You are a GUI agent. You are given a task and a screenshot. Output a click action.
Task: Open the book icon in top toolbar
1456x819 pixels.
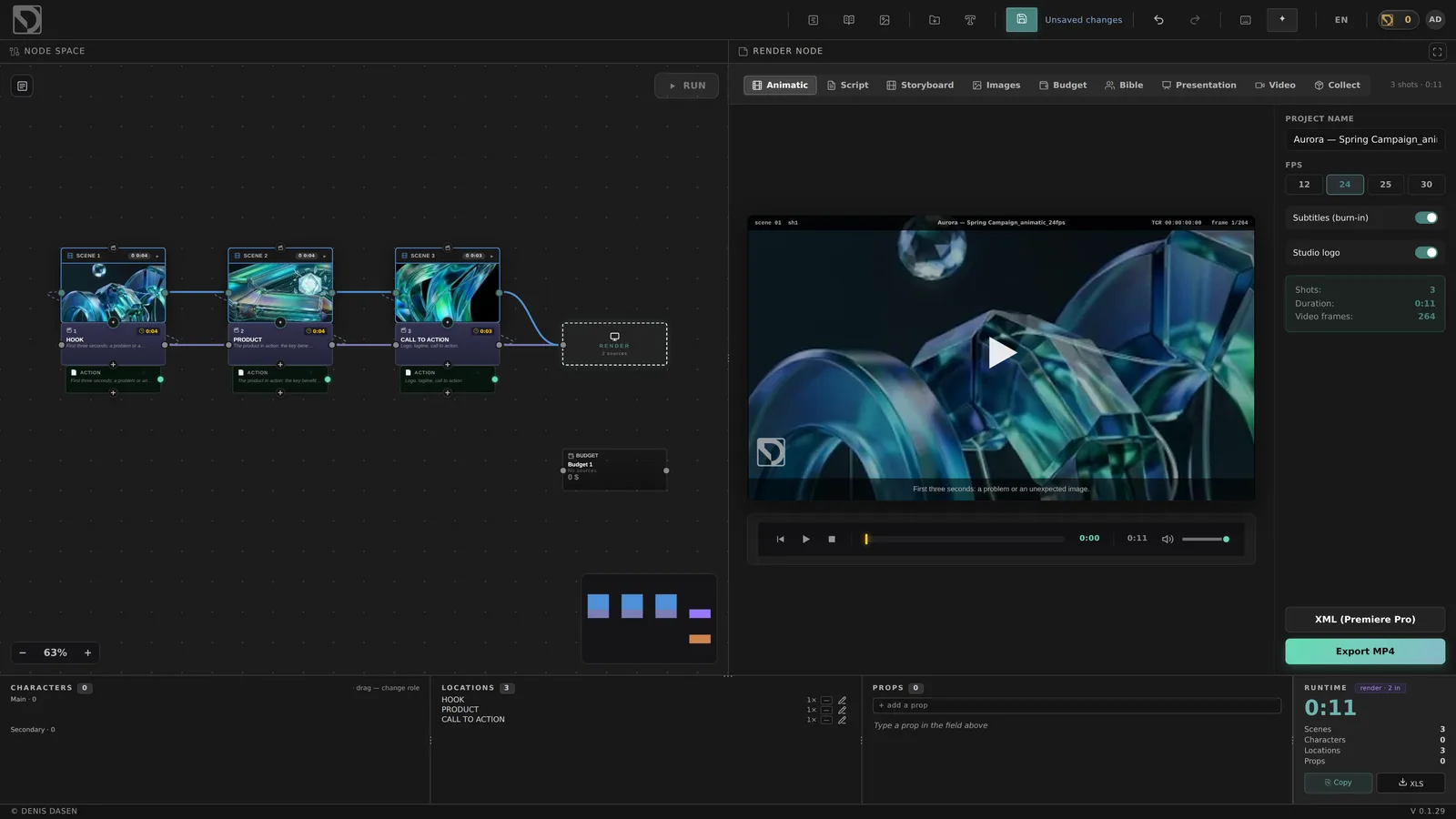pyautogui.click(x=849, y=20)
